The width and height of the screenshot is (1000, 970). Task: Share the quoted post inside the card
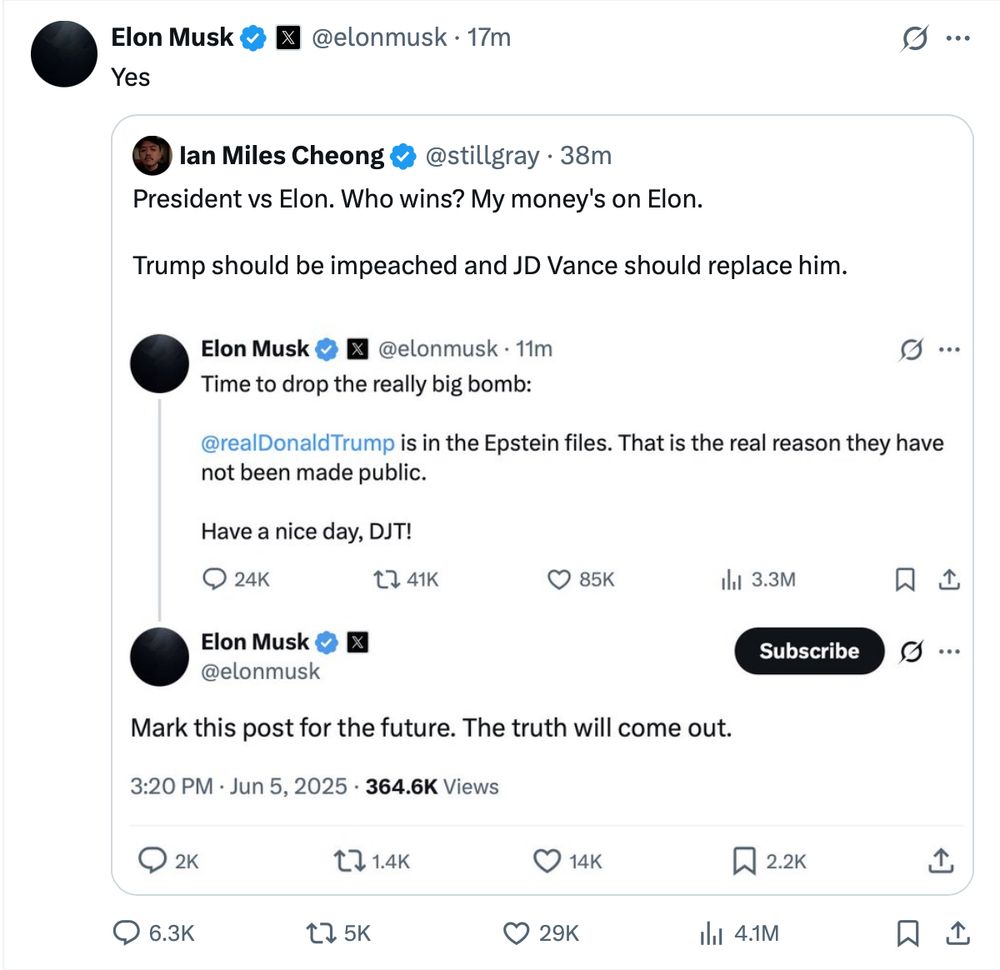940,860
